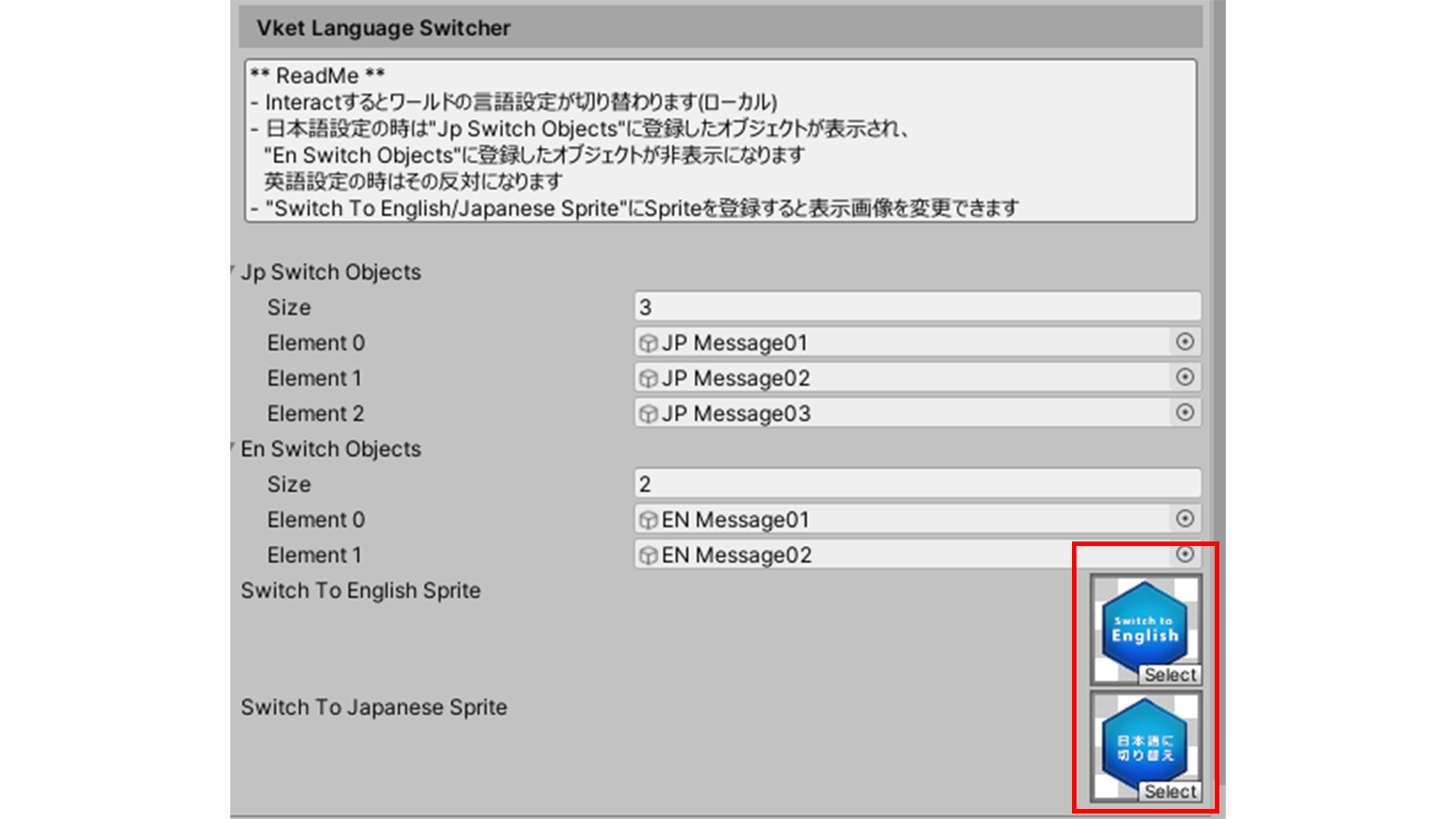
Task: Open object picker for JP Message01
Action: (1185, 342)
